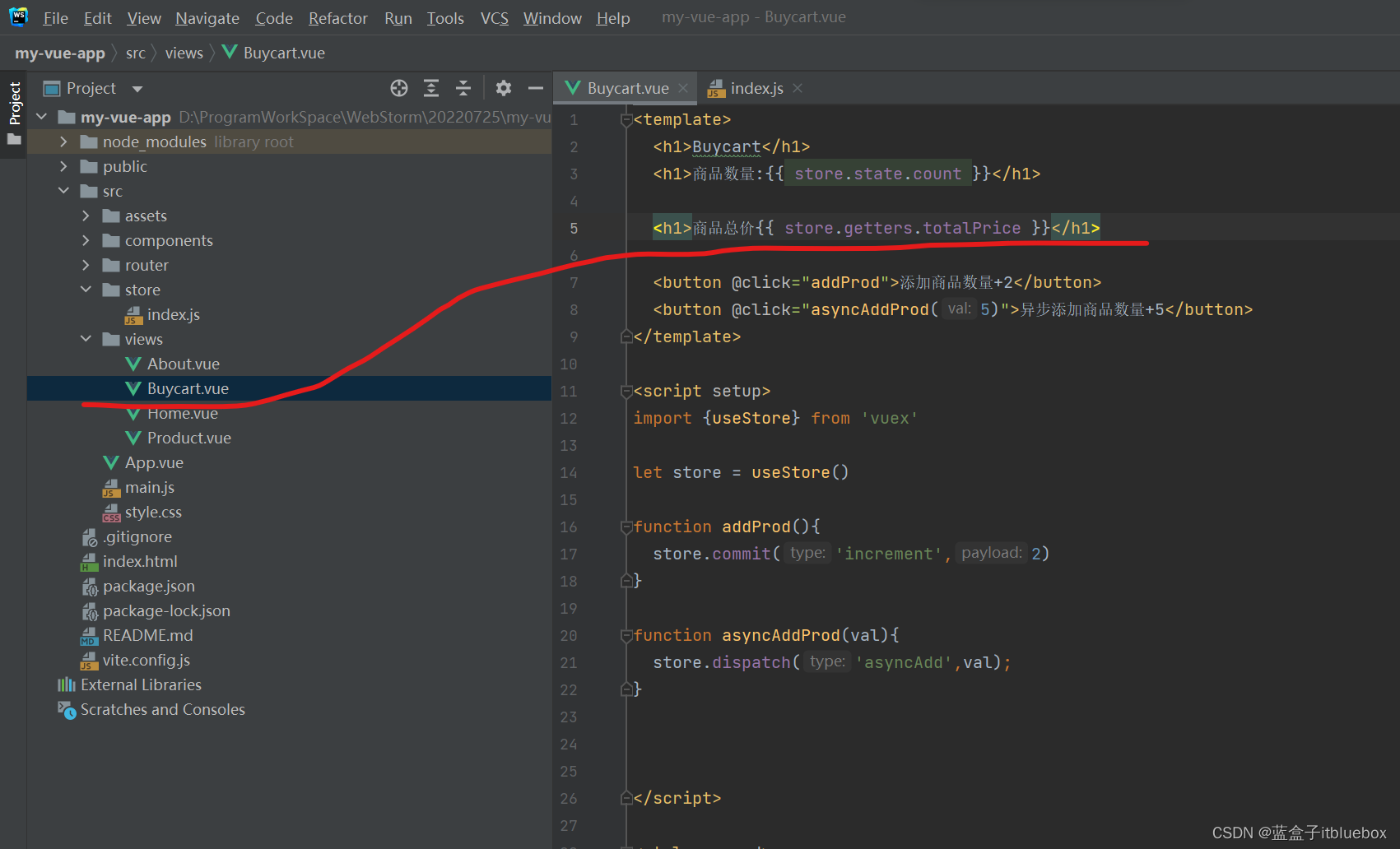This screenshot has height=849, width=1400.
Task: Open the Tools menu
Action: click(x=445, y=18)
